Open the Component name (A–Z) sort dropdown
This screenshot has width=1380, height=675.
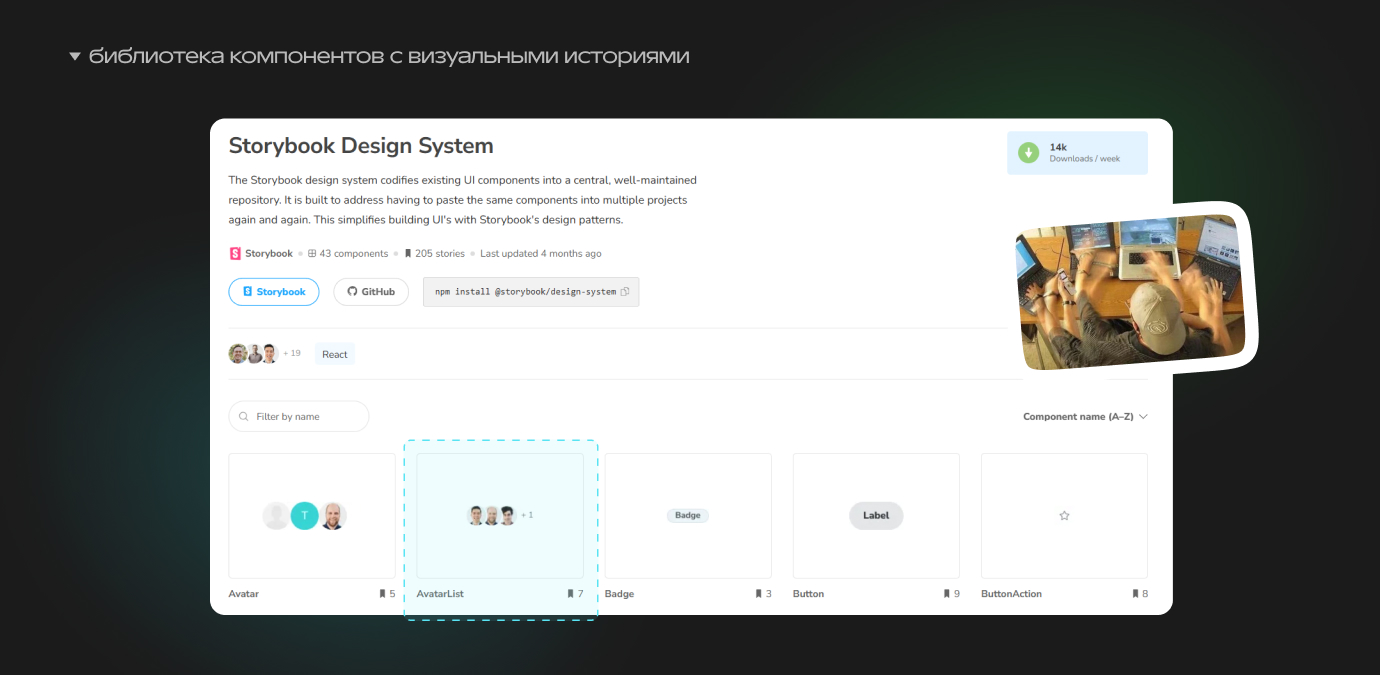(1085, 416)
